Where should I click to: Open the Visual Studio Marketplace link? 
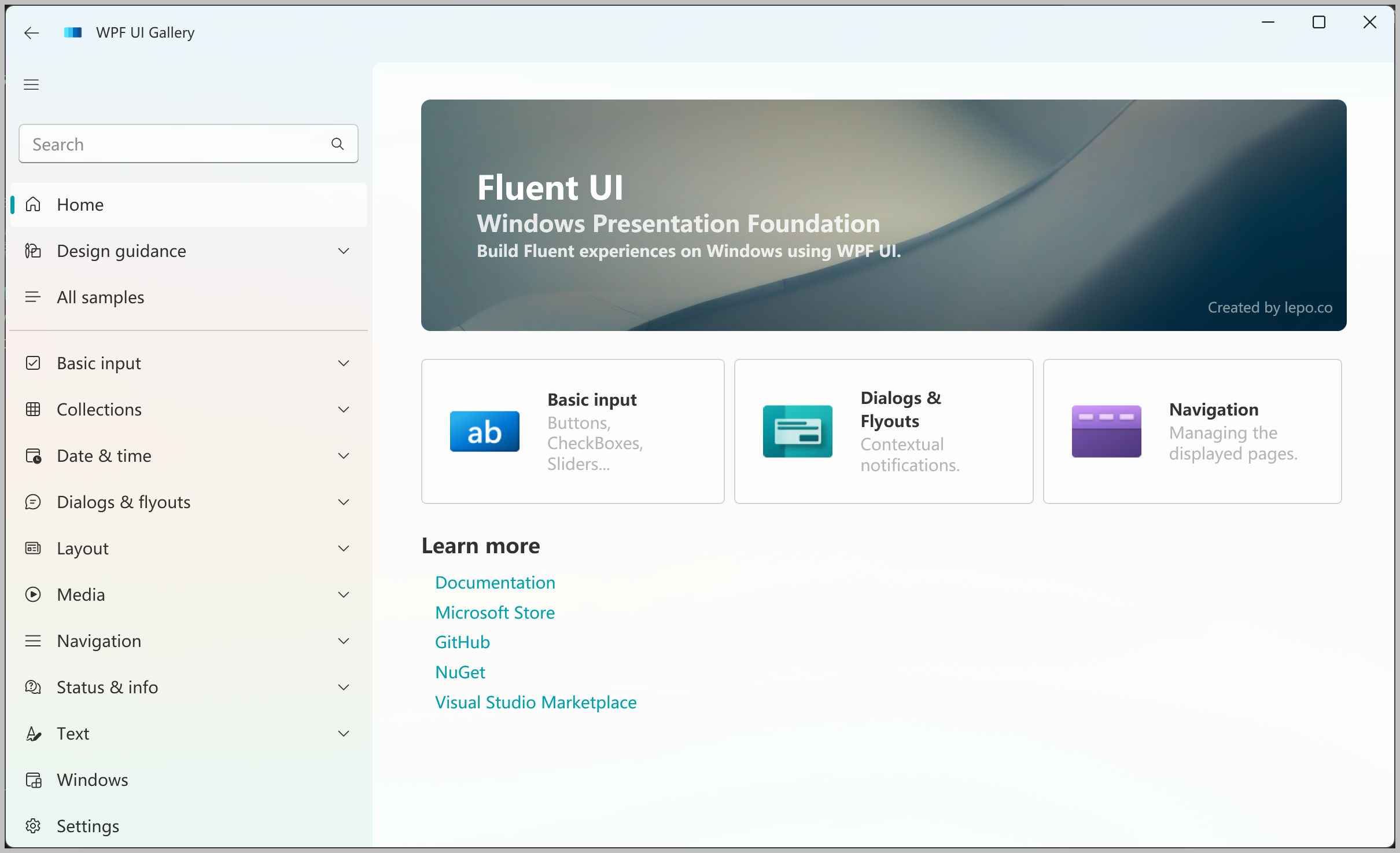pyautogui.click(x=536, y=702)
